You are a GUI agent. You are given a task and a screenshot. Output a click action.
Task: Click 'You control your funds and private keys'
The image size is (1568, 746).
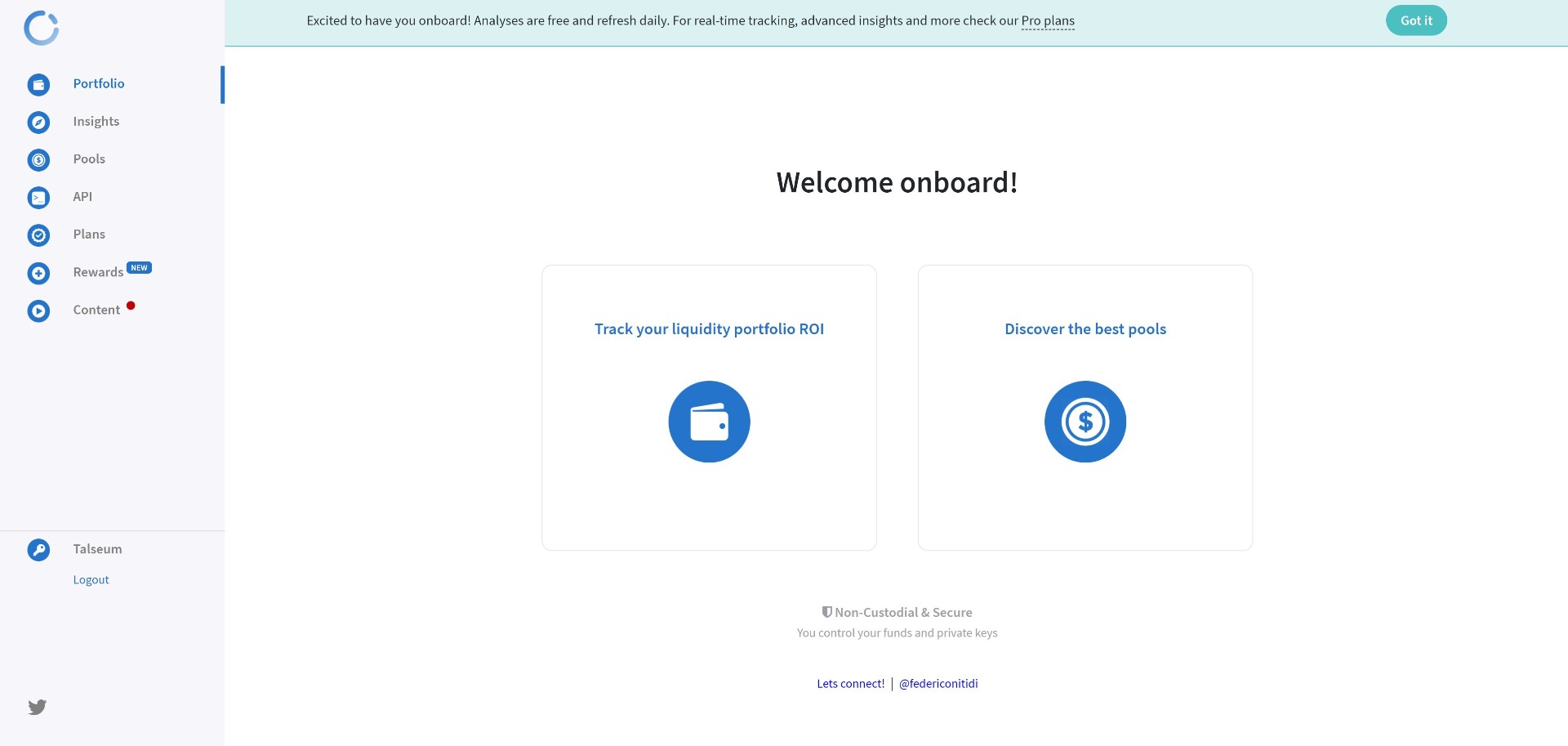click(897, 633)
